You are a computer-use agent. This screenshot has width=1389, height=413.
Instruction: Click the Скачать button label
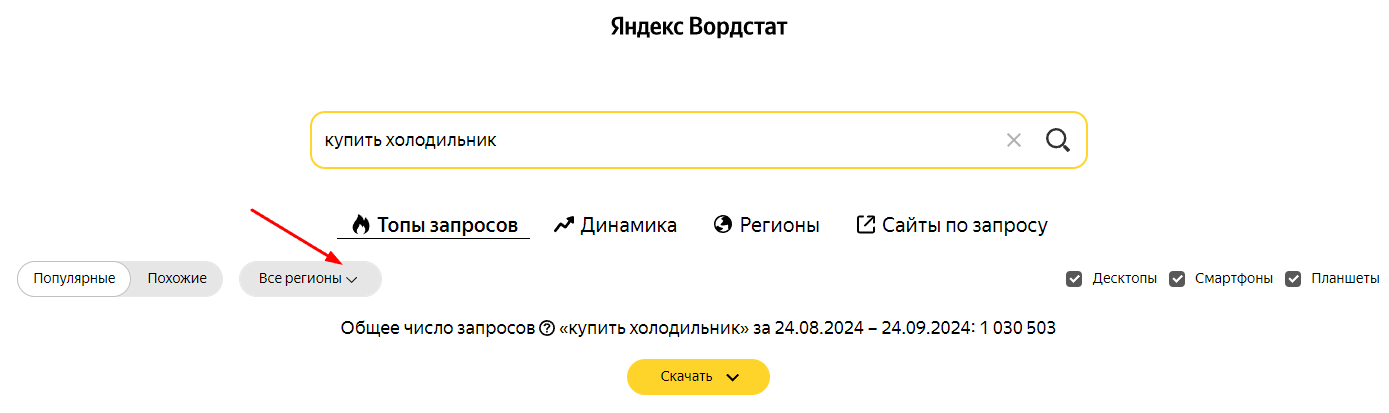(x=686, y=377)
